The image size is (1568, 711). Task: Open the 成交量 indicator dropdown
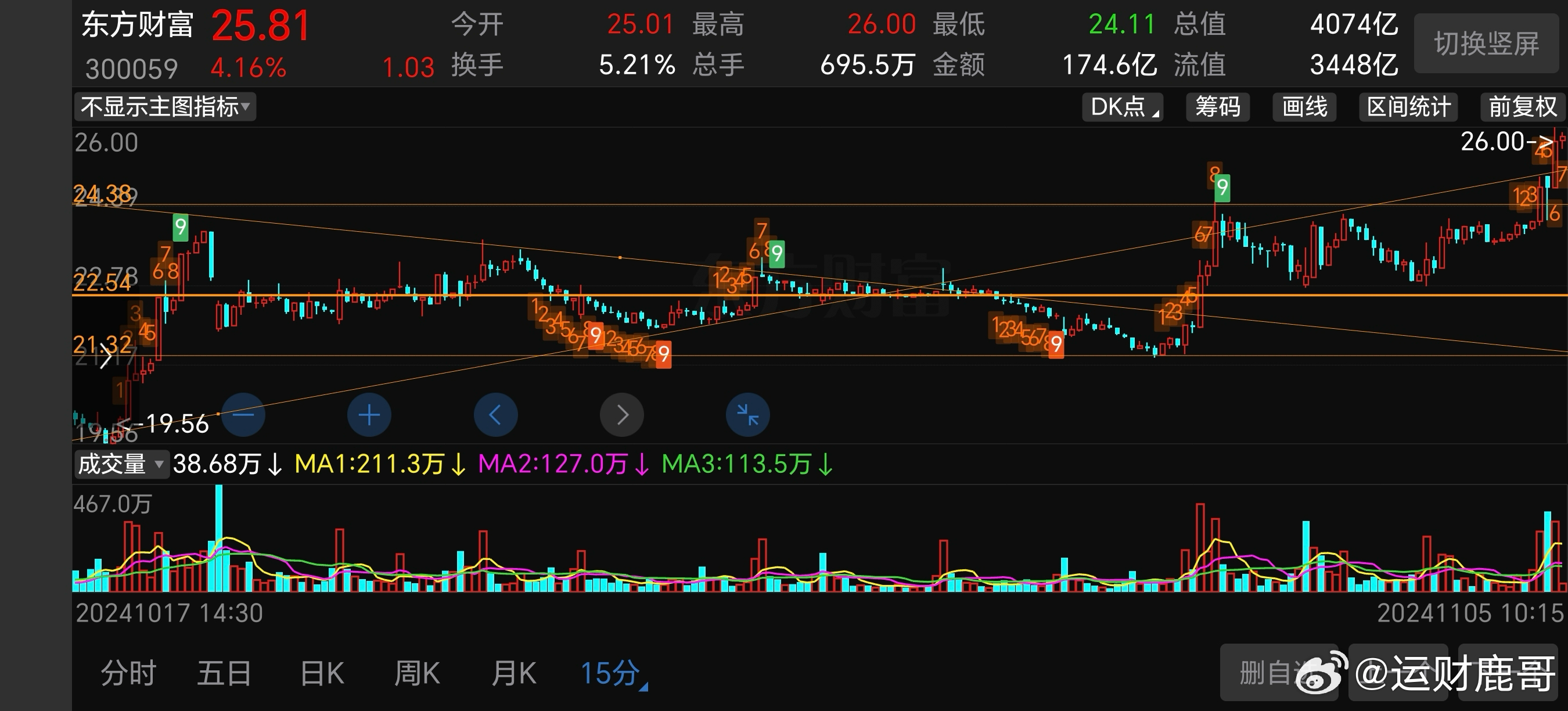[x=121, y=465]
